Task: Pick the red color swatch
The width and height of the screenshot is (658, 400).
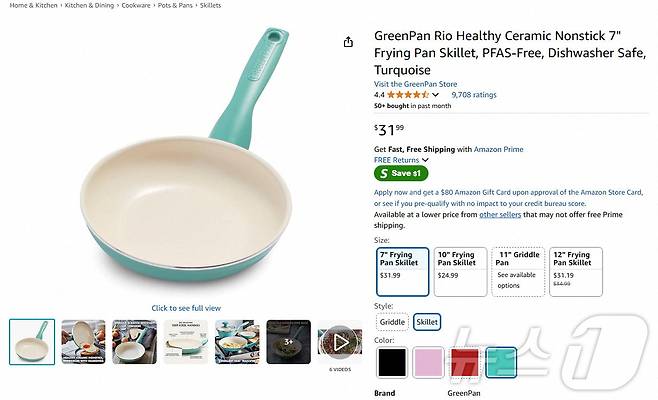Action: [465, 363]
